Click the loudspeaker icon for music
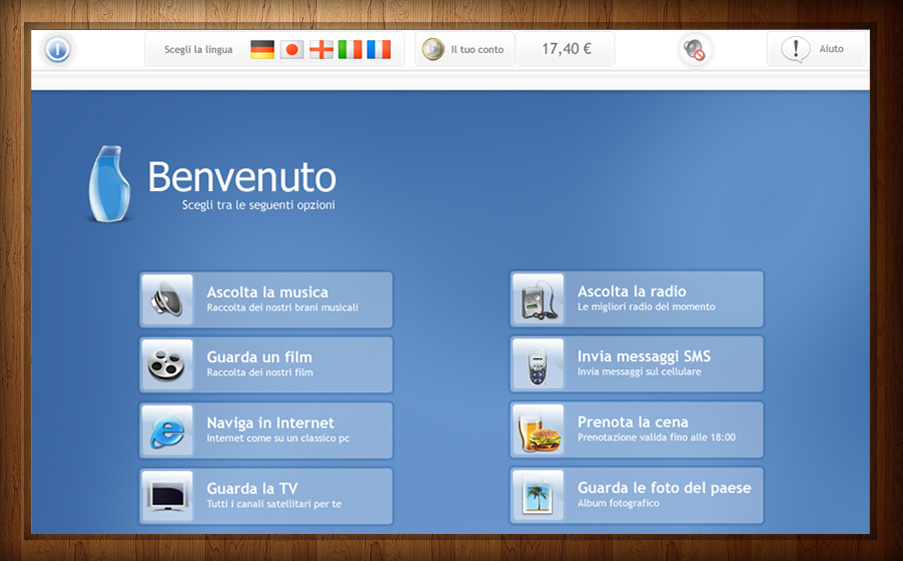This screenshot has width=903, height=561. pyautogui.click(x=167, y=300)
